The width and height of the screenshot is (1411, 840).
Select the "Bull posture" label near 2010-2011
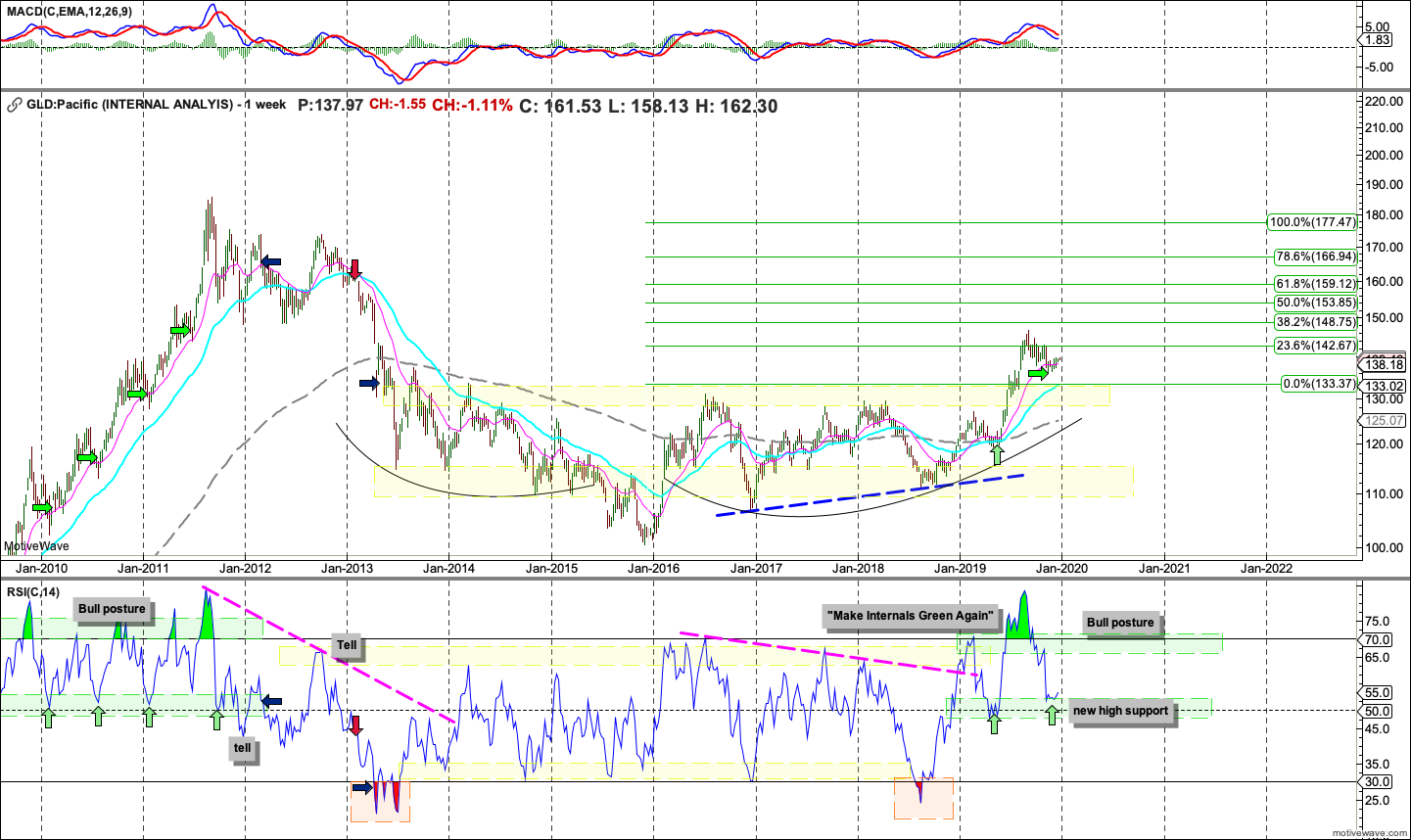pyautogui.click(x=112, y=609)
